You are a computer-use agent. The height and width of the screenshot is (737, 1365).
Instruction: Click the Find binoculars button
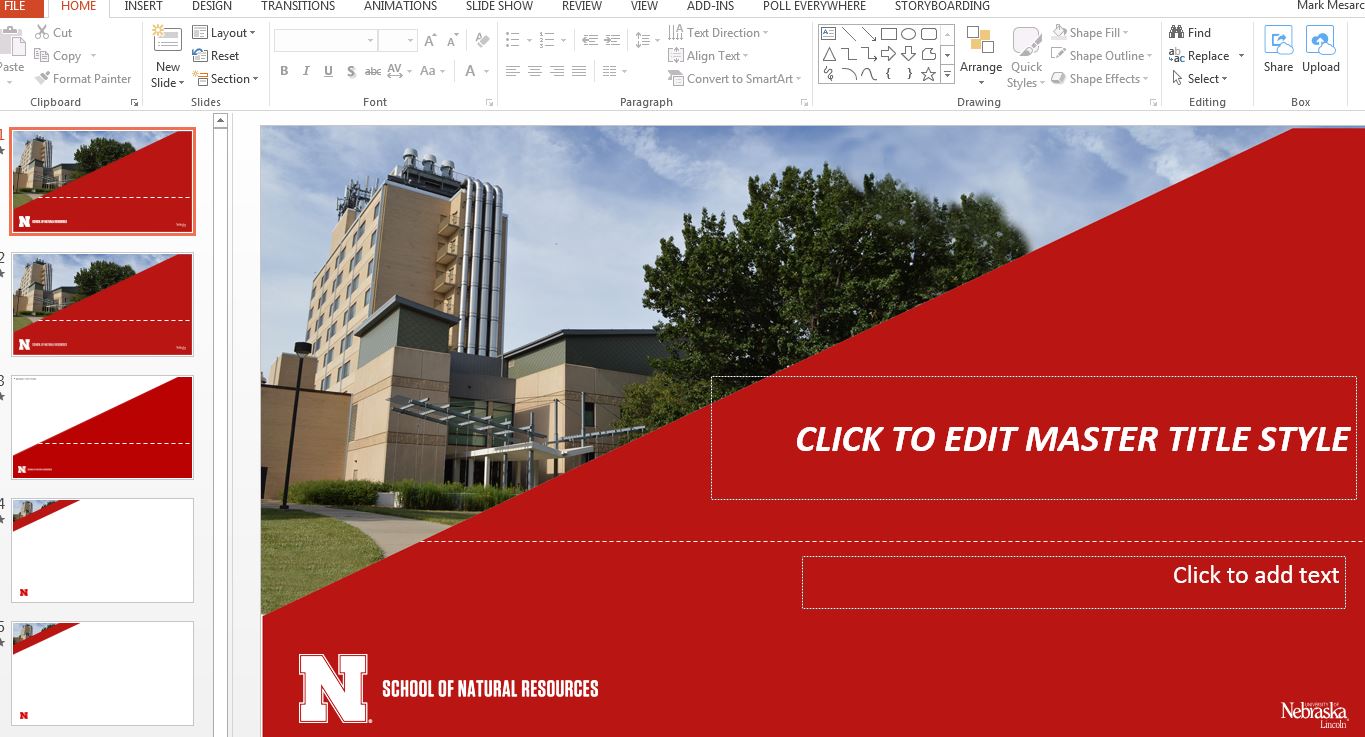click(x=1190, y=33)
